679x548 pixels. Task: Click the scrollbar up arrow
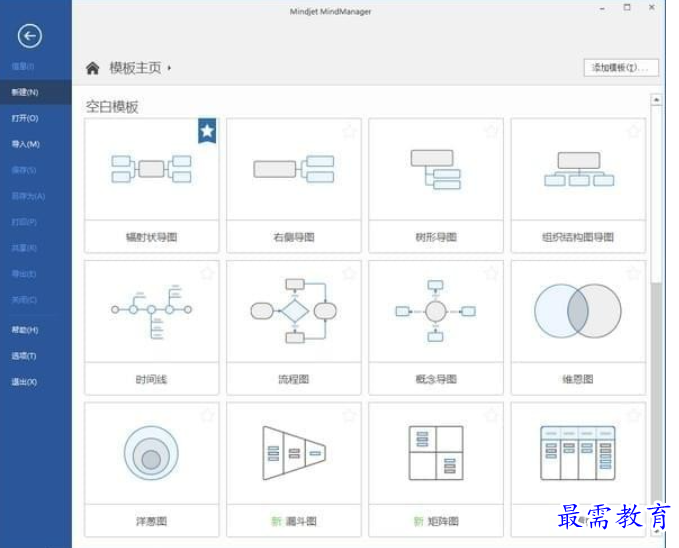(656, 100)
